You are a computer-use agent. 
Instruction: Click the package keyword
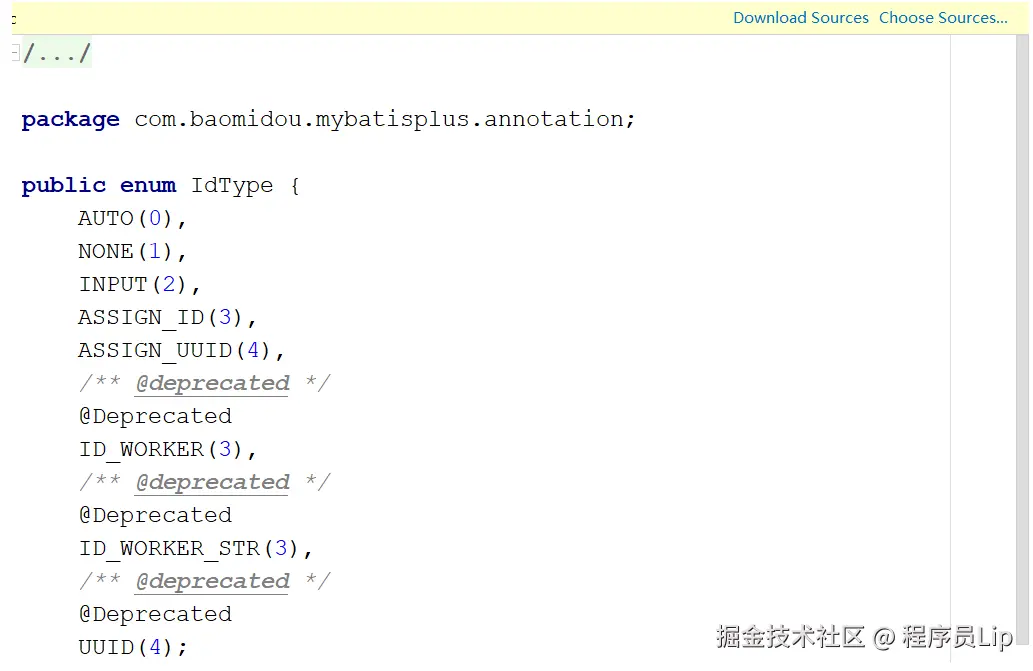point(70,120)
